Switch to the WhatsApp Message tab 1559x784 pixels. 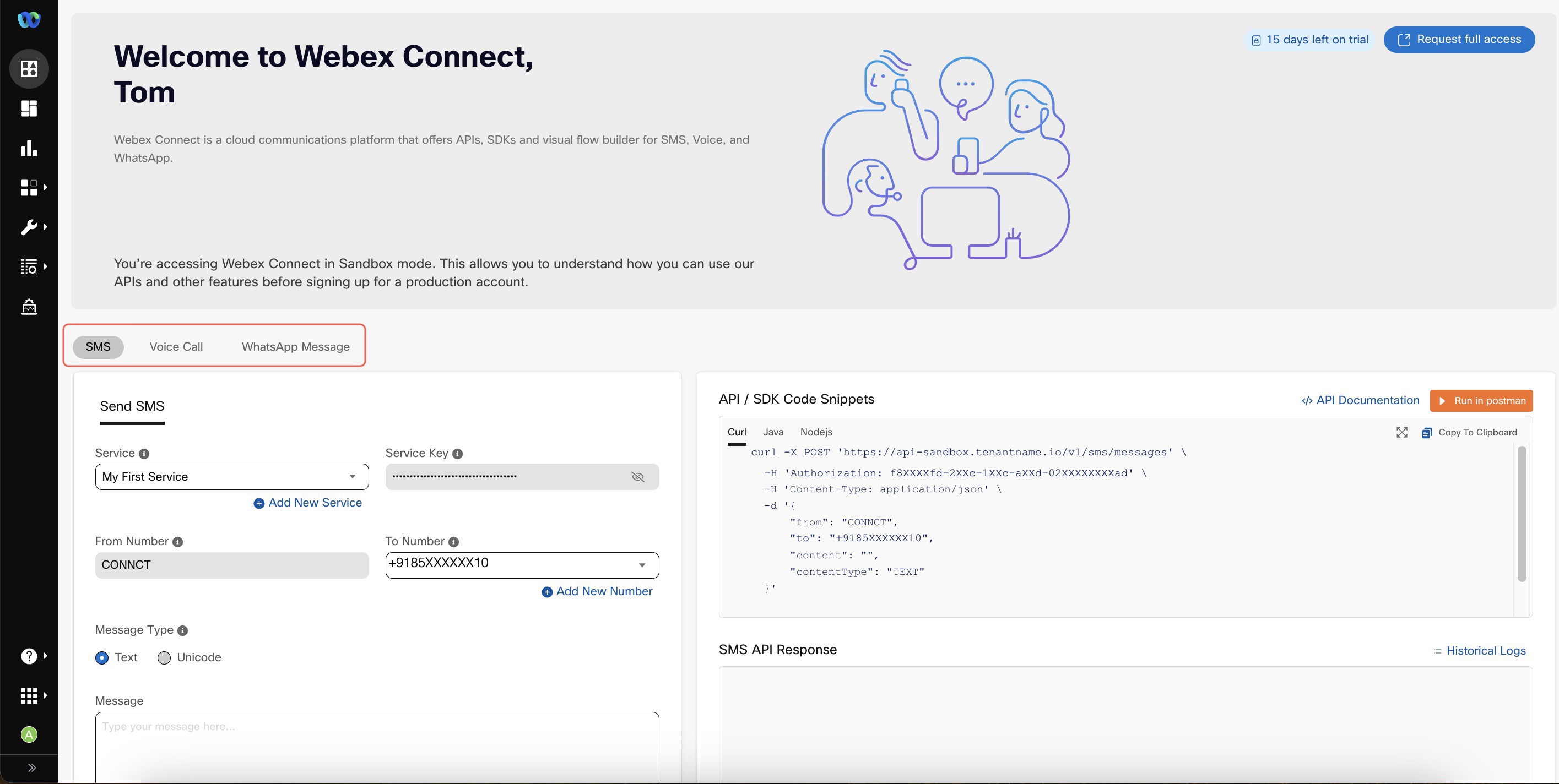295,347
